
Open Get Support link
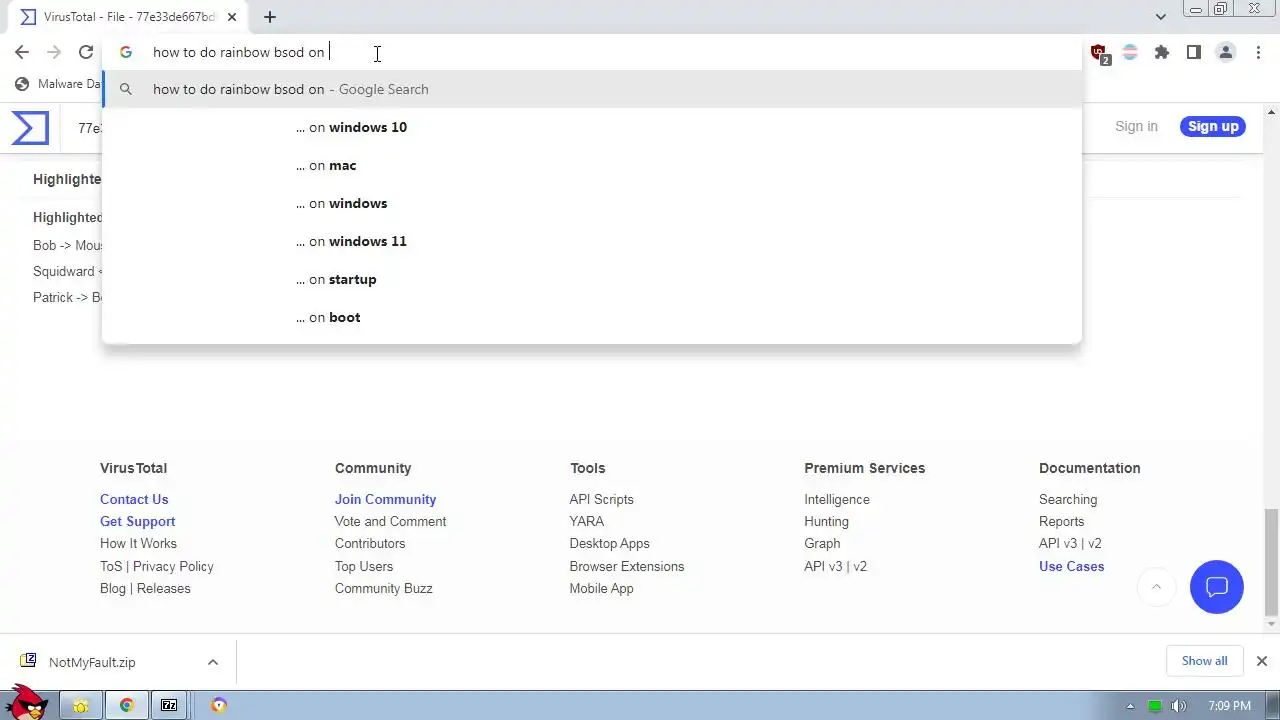tap(137, 521)
